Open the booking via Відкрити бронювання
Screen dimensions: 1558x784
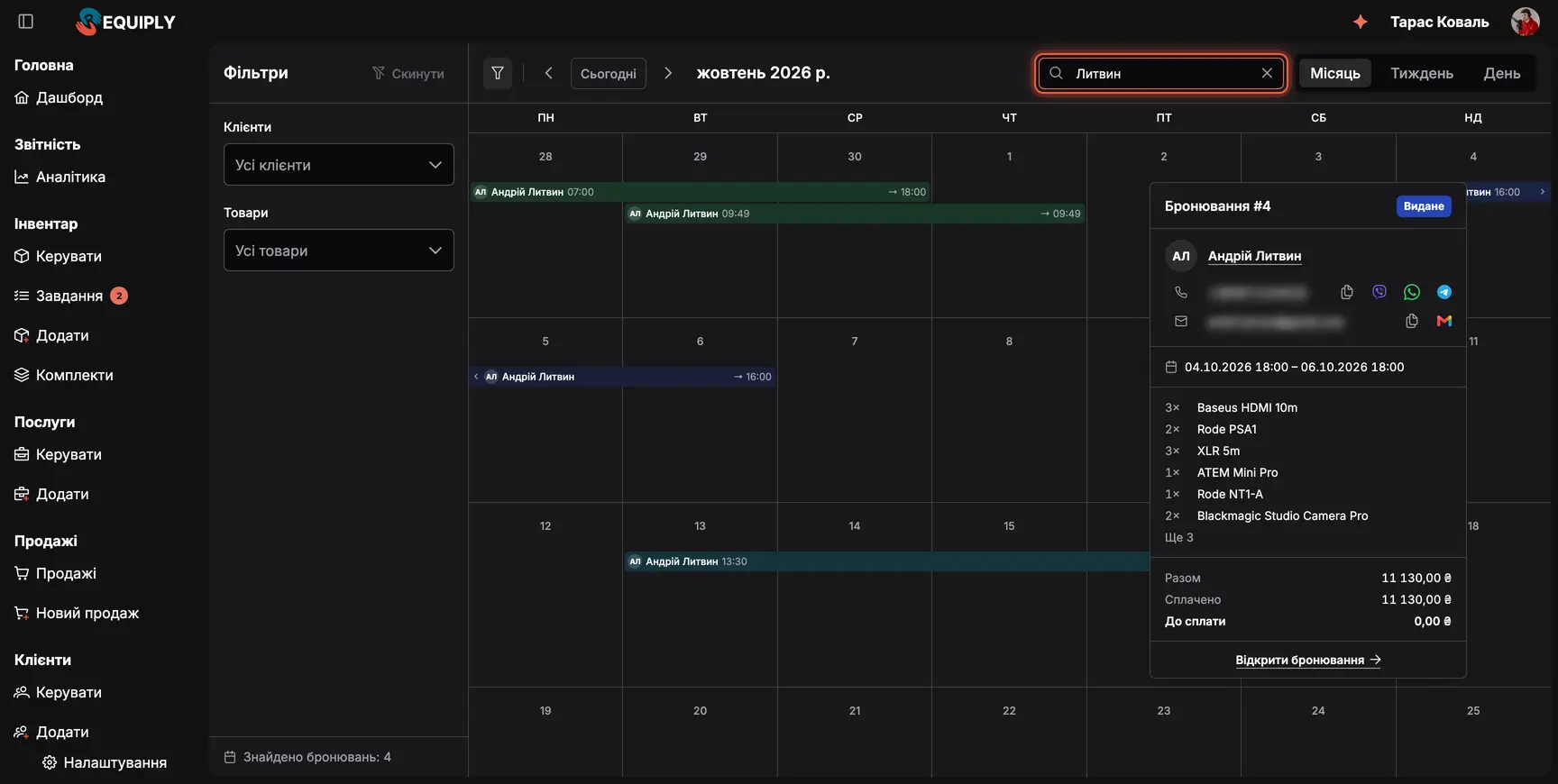[1308, 661]
